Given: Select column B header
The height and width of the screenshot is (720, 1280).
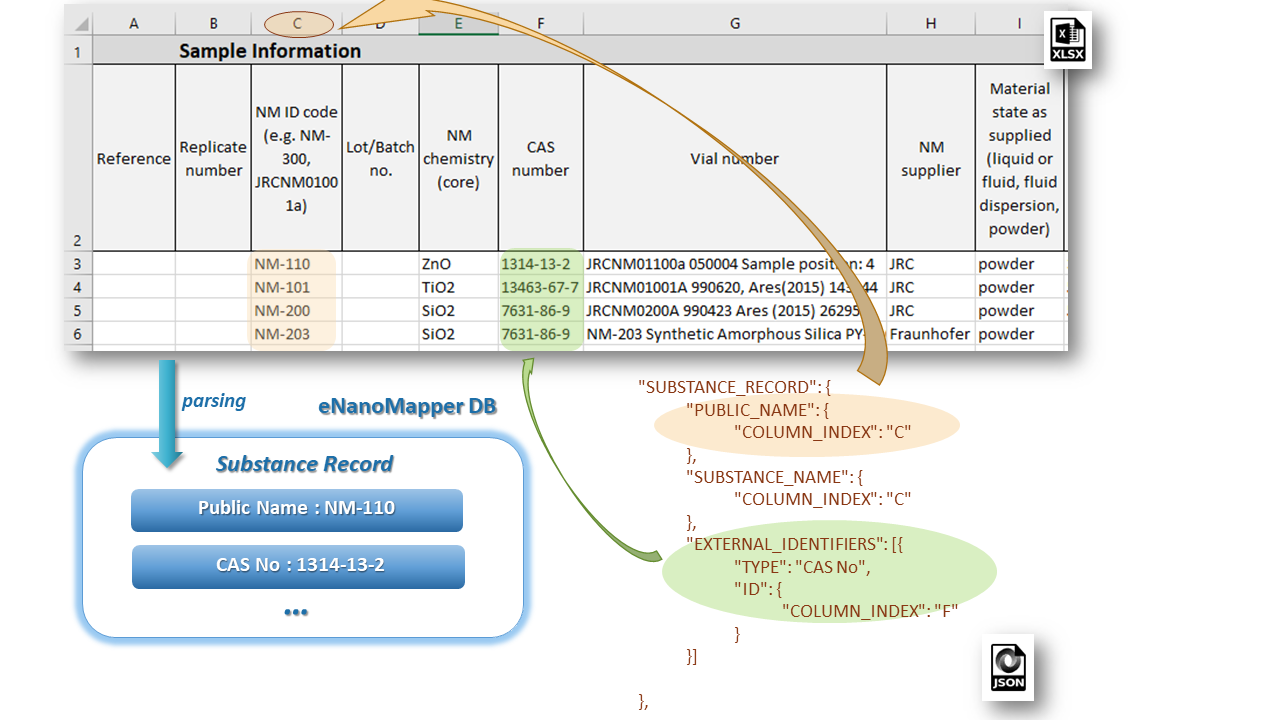Looking at the screenshot, I should click(213, 23).
